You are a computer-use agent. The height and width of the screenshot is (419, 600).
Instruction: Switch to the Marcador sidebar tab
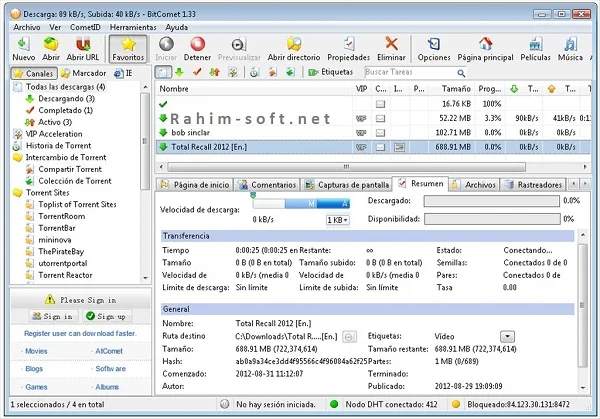click(84, 73)
